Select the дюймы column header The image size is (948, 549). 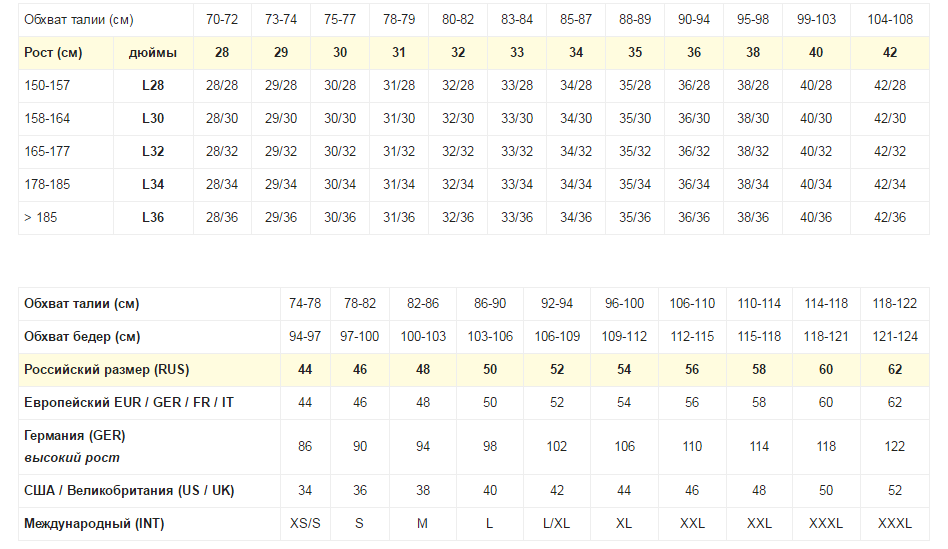(153, 53)
